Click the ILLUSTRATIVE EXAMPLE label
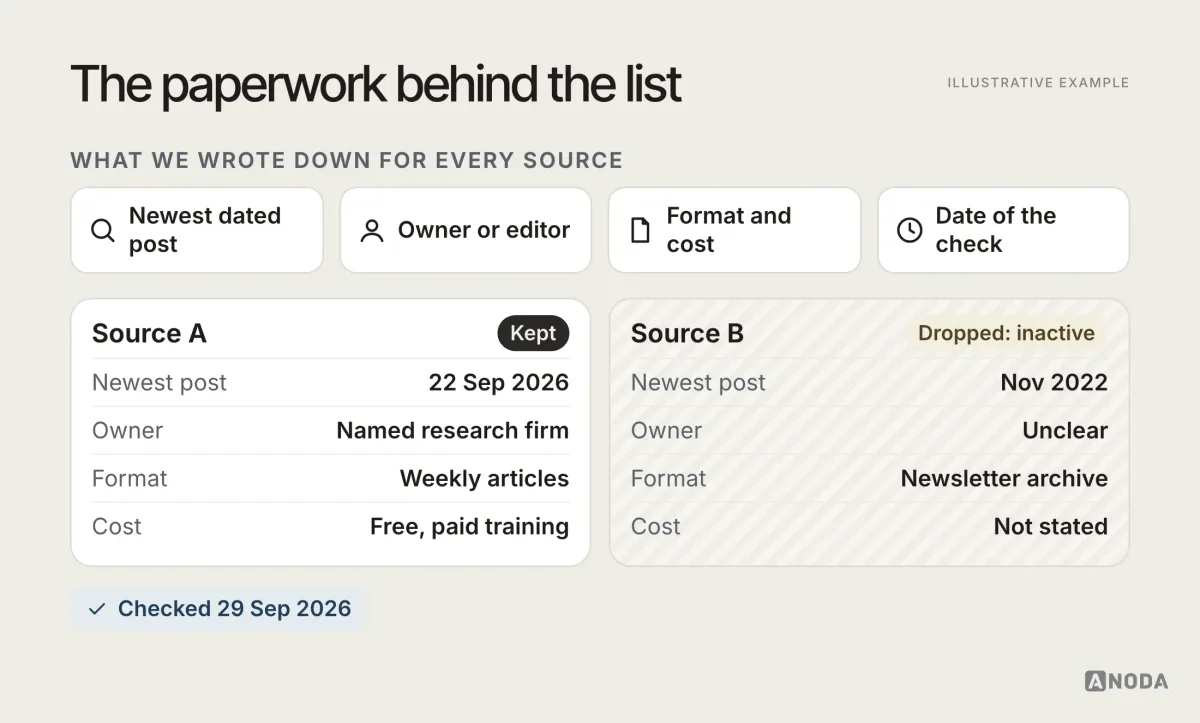This screenshot has width=1200, height=723. pyautogui.click(x=1038, y=83)
